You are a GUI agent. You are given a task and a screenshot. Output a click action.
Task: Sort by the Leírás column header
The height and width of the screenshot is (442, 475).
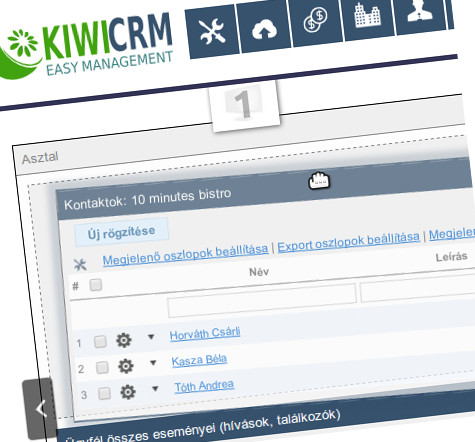pos(451,257)
